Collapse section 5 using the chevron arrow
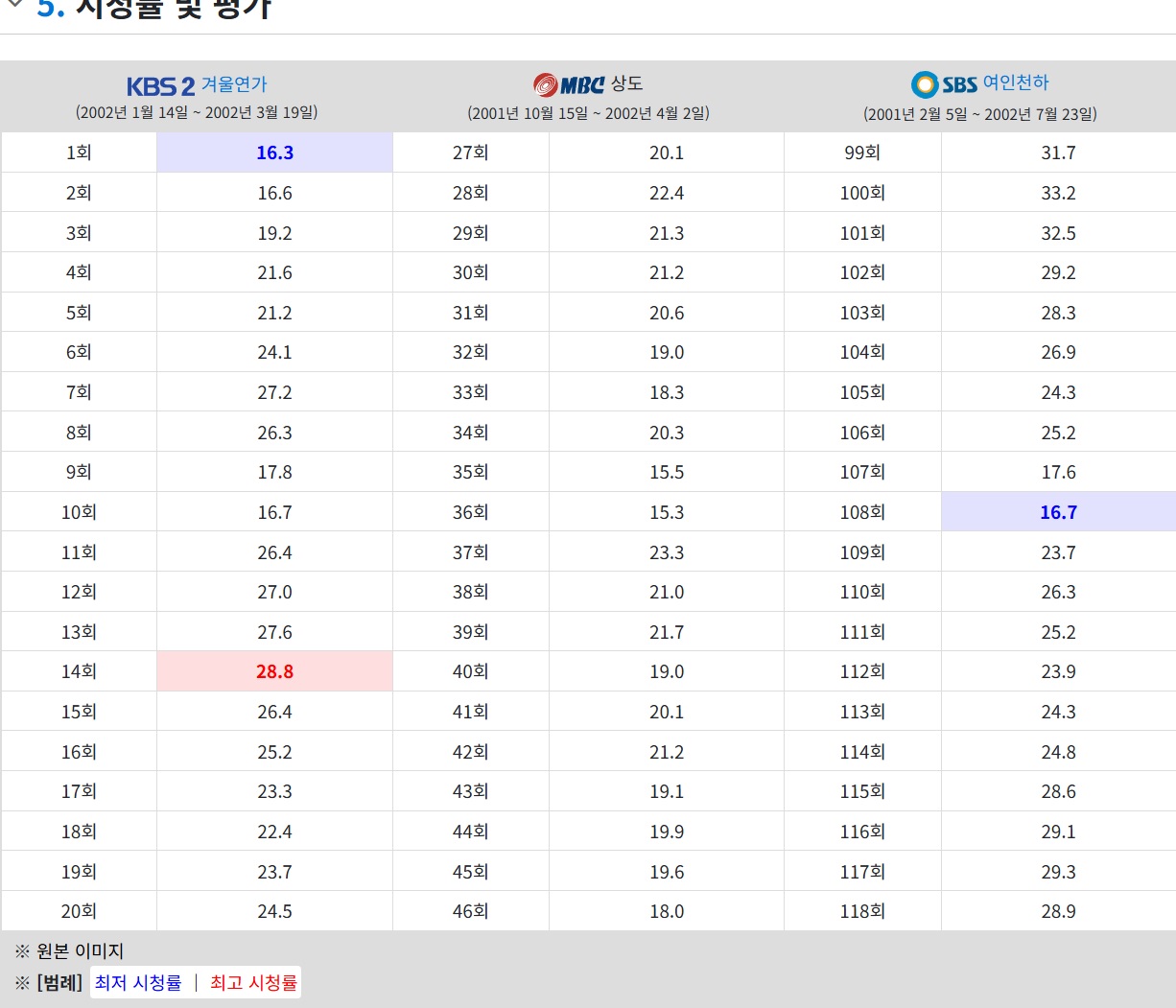1176x1008 pixels. (14, 6)
